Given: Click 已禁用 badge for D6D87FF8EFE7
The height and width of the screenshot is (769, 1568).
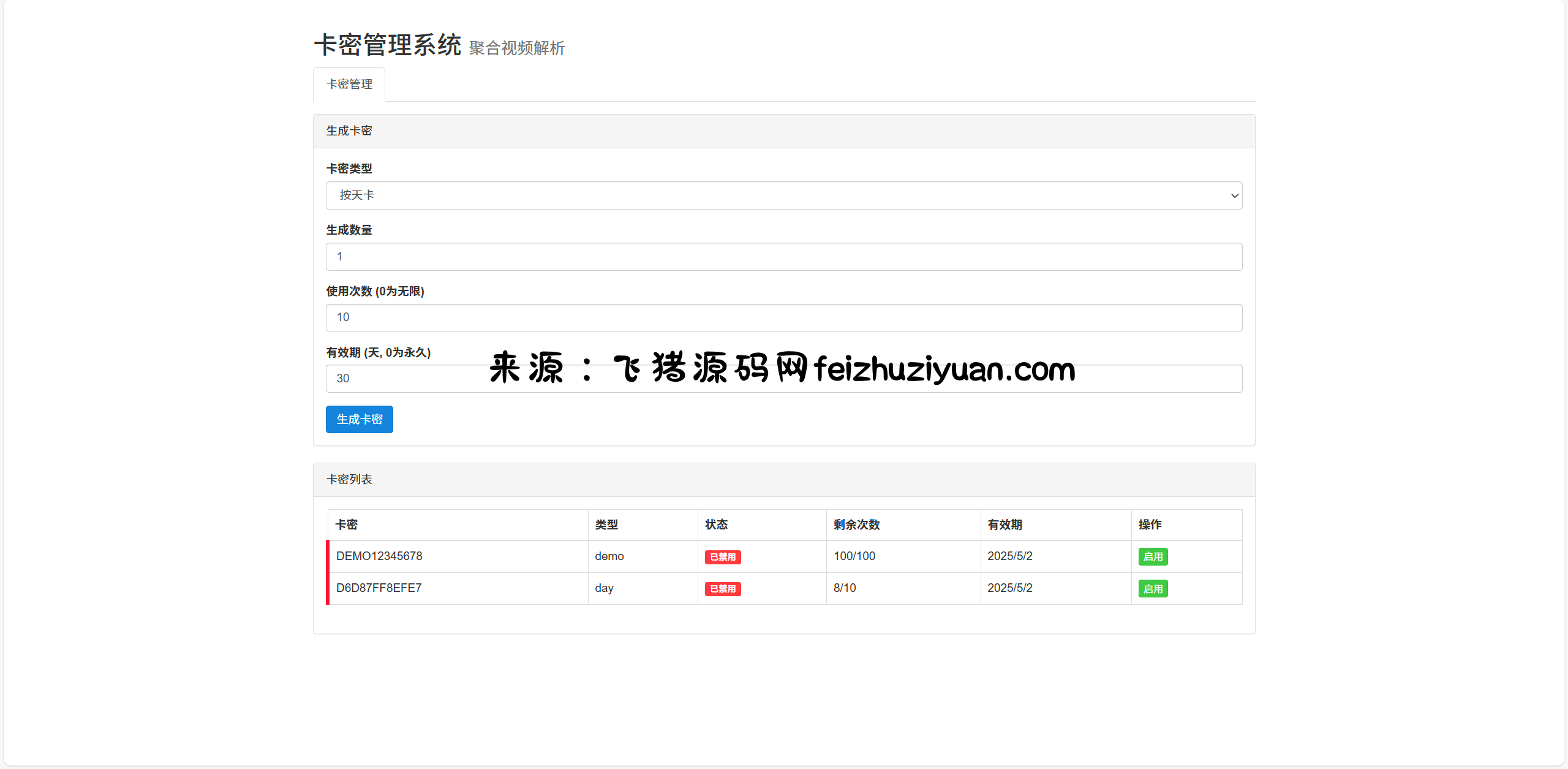Looking at the screenshot, I should (x=722, y=589).
